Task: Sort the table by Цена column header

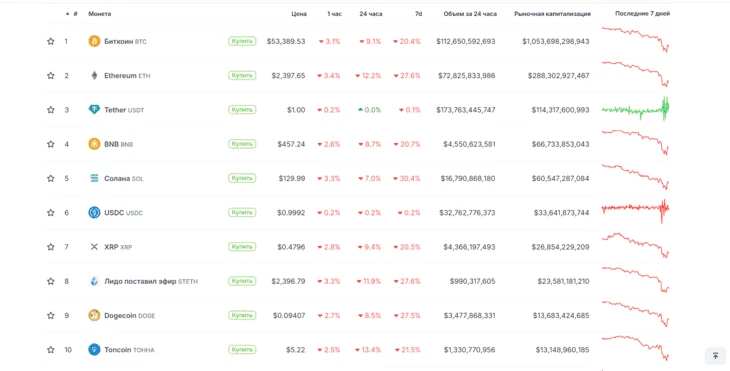Action: [x=299, y=14]
